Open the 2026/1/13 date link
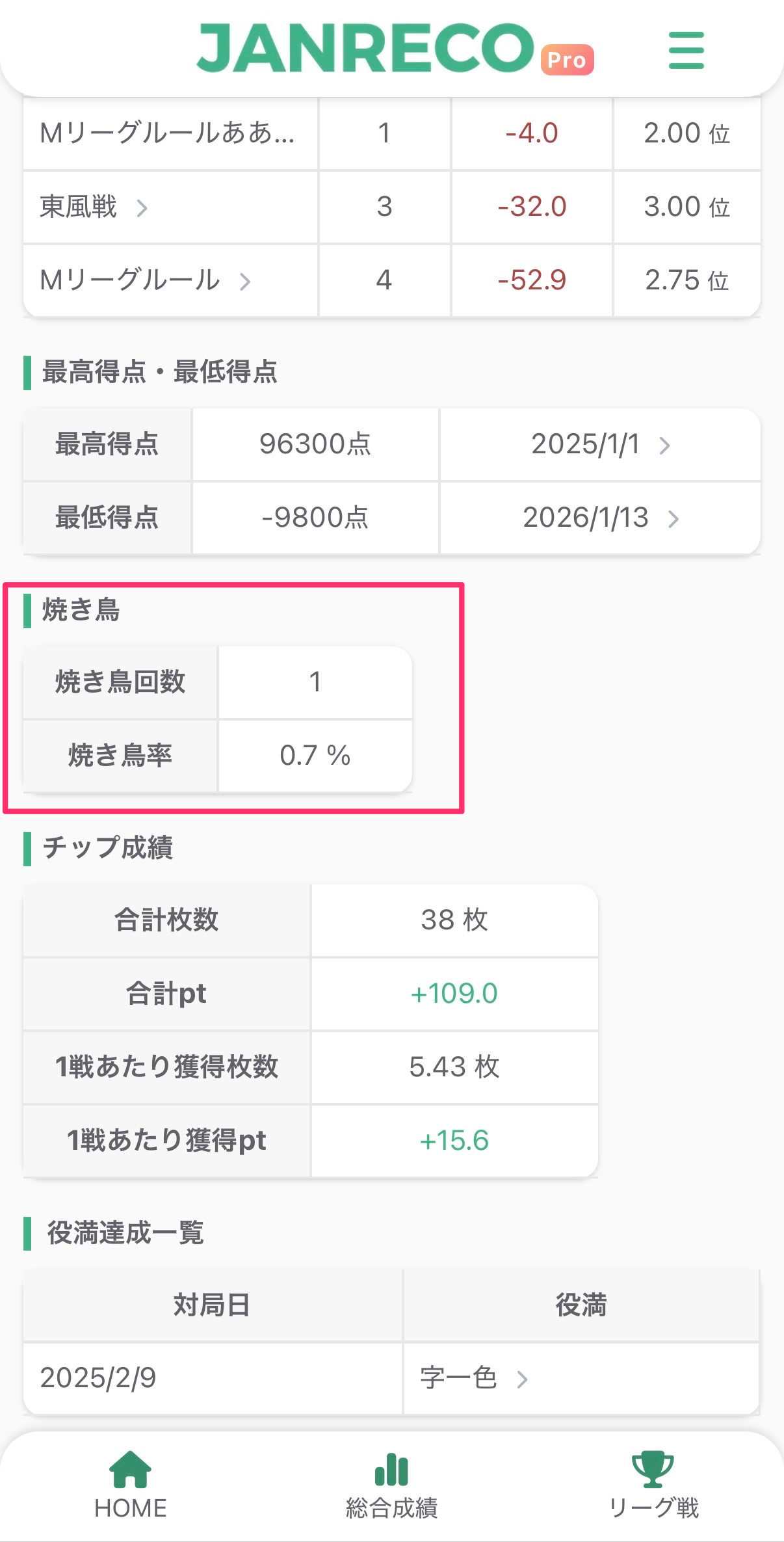 [x=585, y=518]
